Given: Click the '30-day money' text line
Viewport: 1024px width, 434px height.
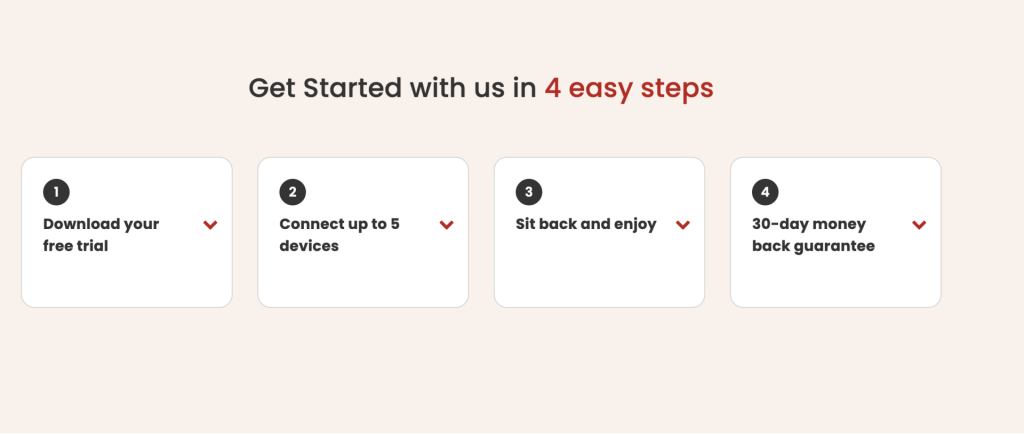Looking at the screenshot, I should 809,224.
